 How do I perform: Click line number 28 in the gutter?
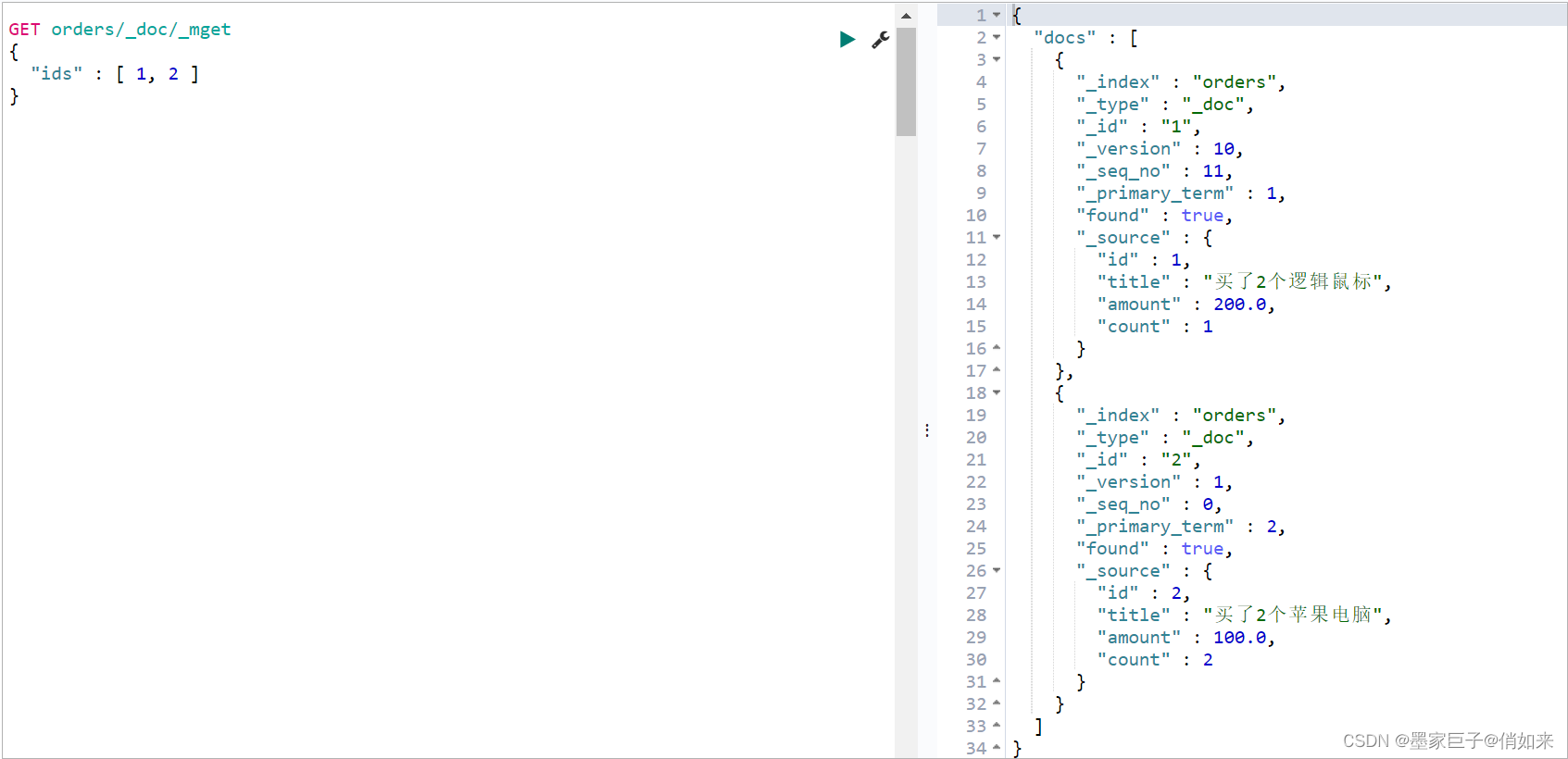976,615
